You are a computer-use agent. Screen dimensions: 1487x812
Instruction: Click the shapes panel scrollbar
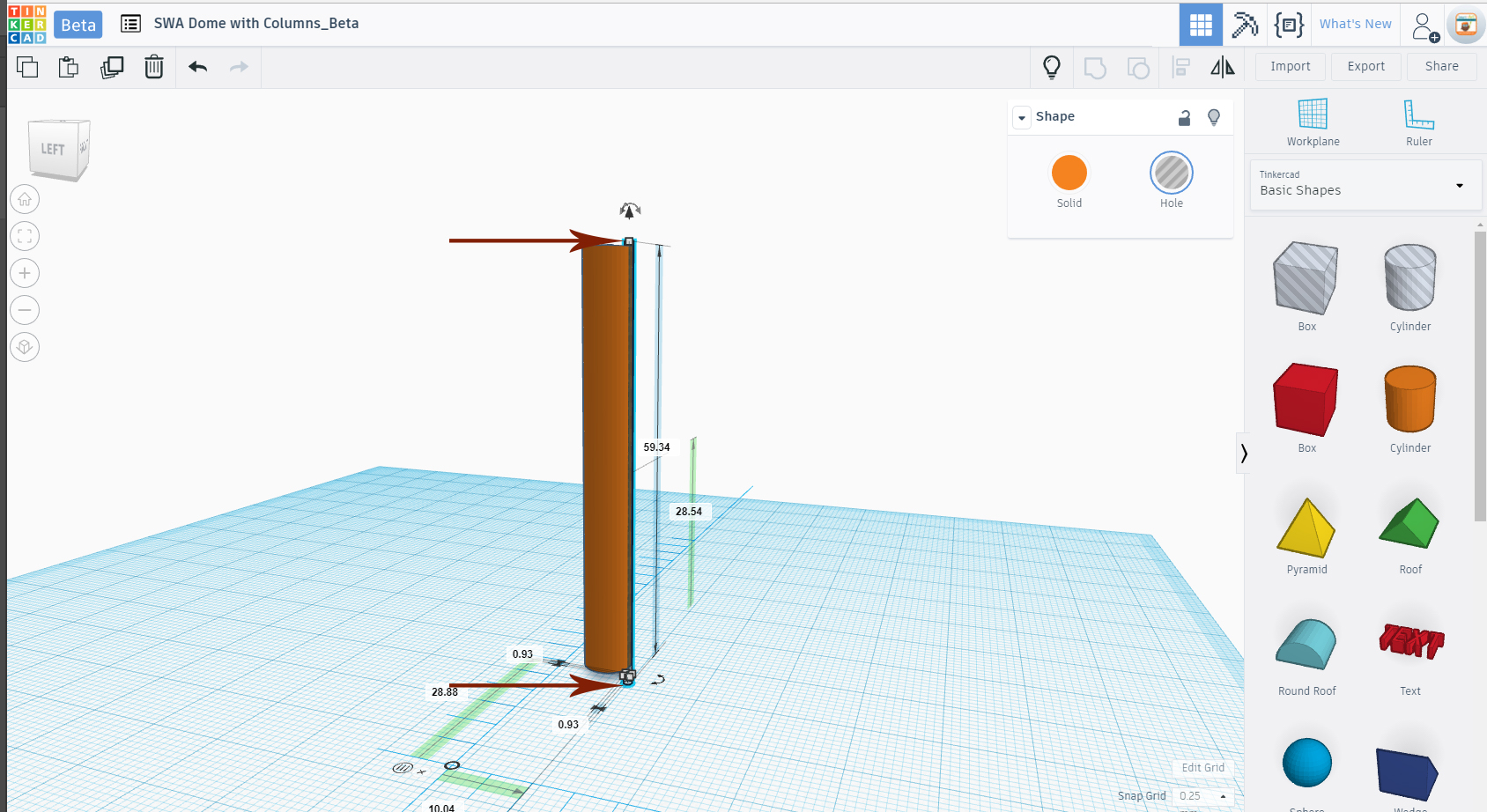(1480, 377)
